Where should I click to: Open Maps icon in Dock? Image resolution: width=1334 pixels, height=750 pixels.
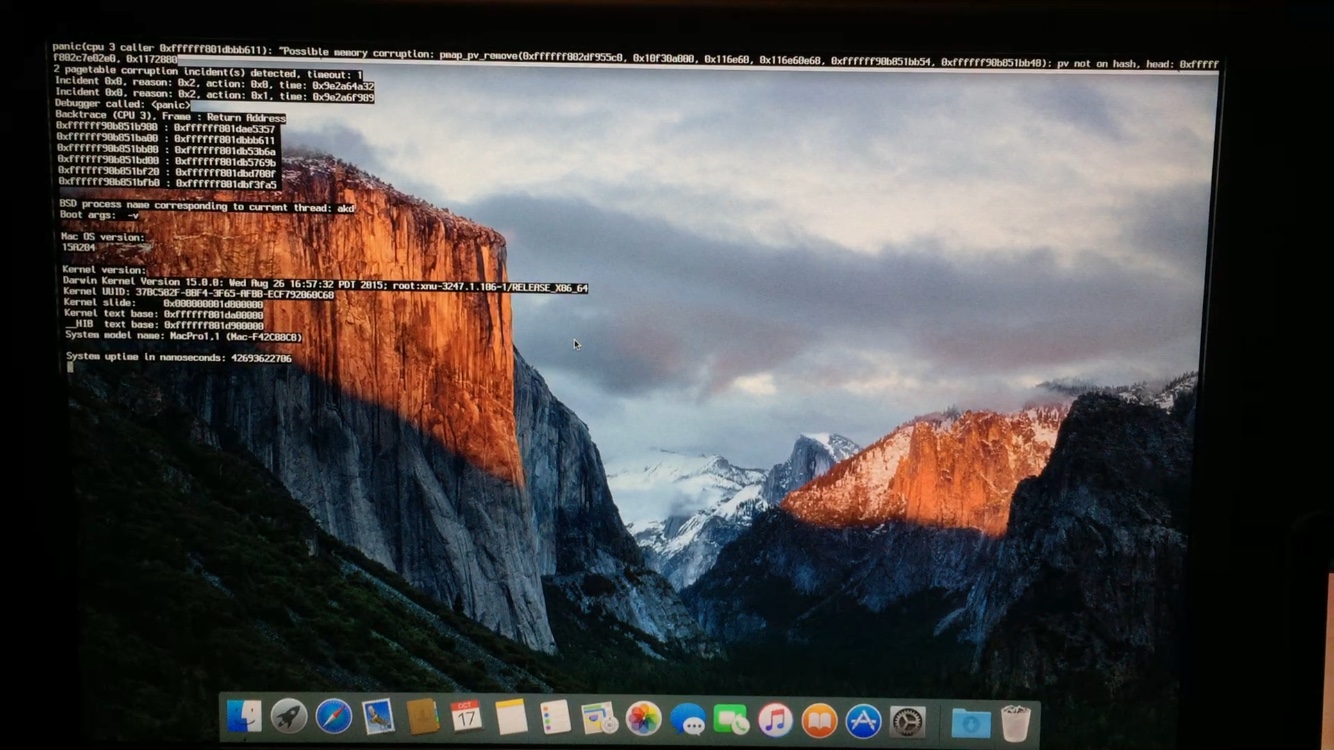599,718
